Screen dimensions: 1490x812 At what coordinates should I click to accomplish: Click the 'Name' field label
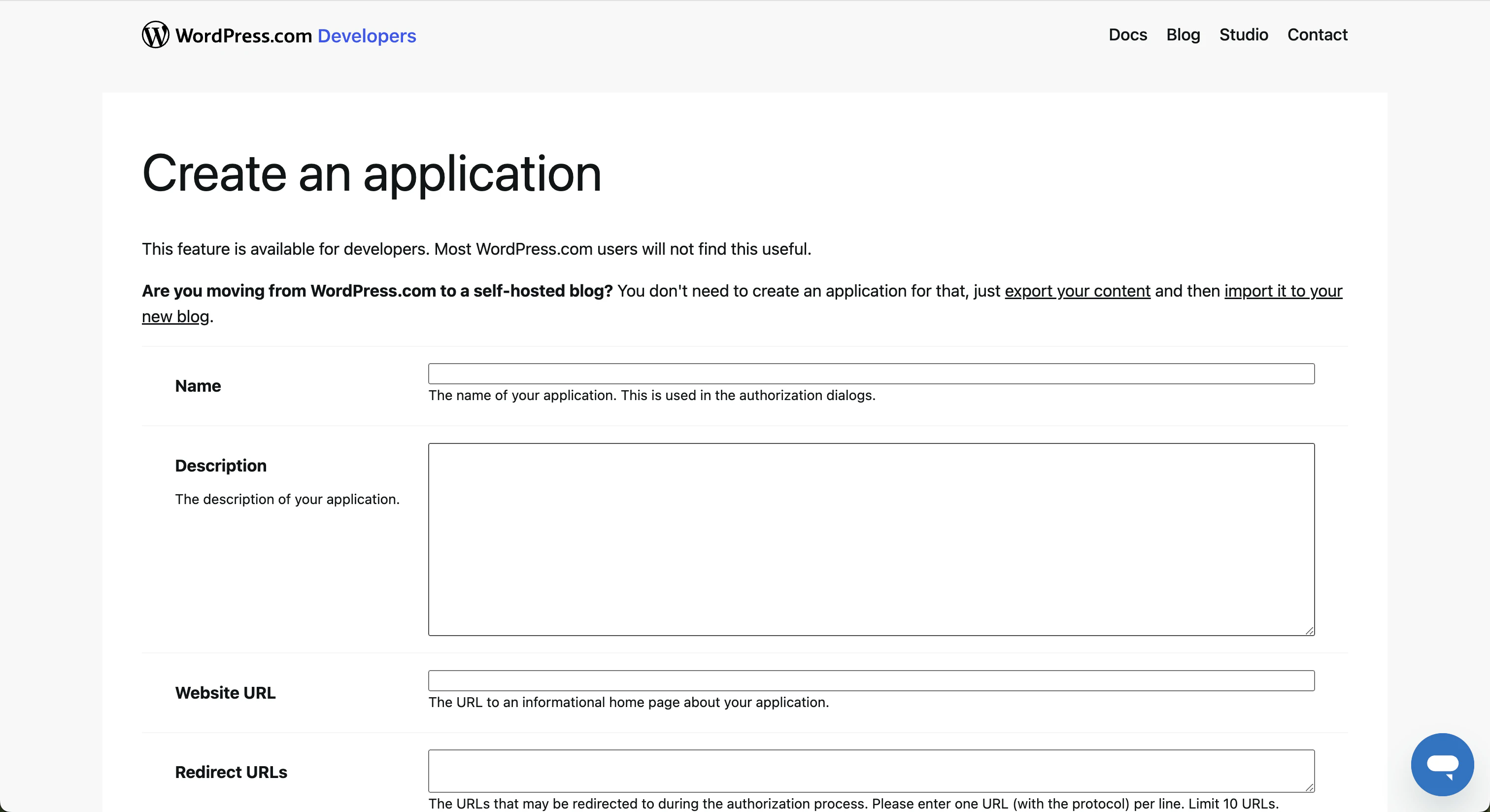coord(198,386)
